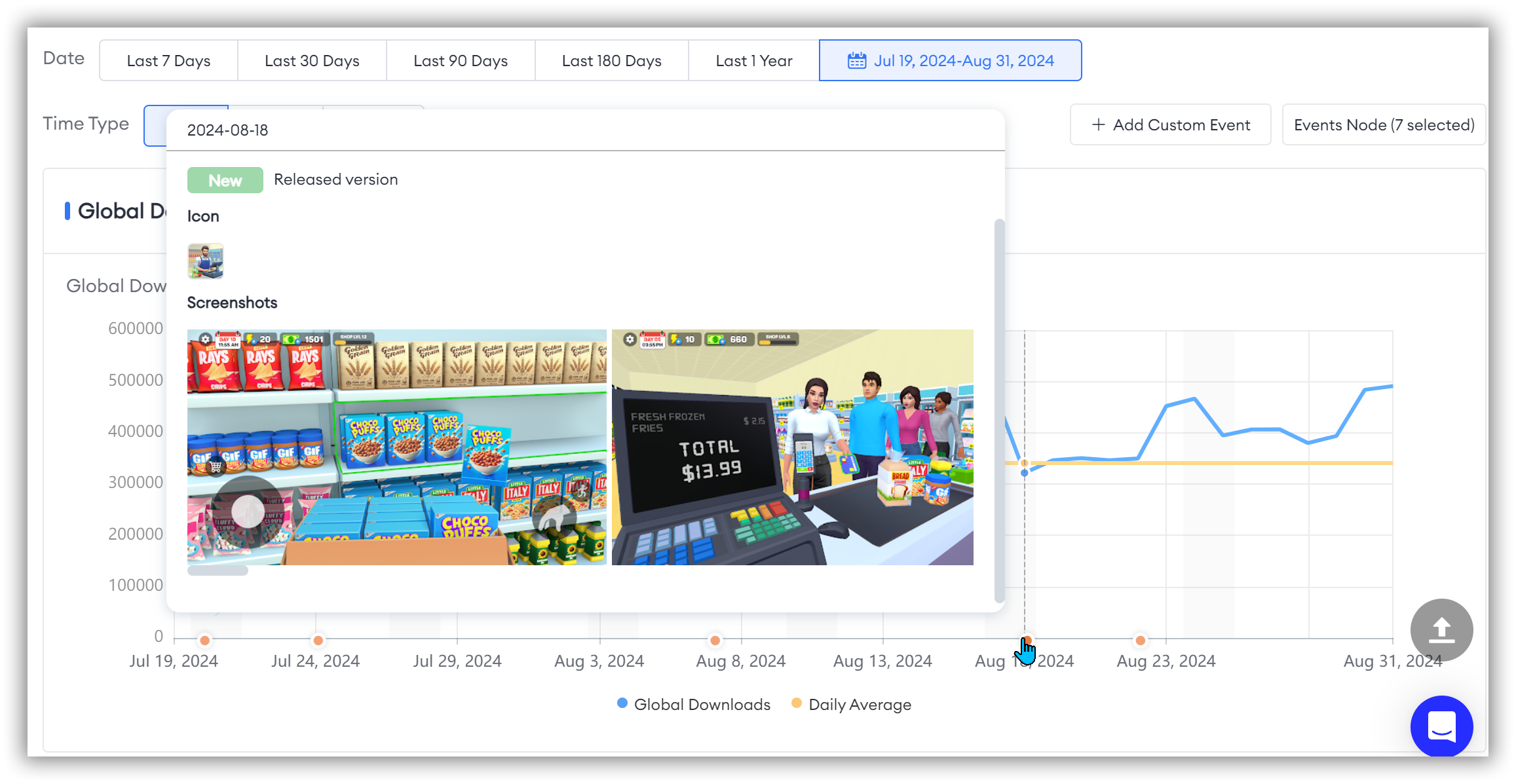Enable the Last 90 Days filter toggle
Image resolution: width=1516 pixels, height=784 pixels.
coord(460,60)
